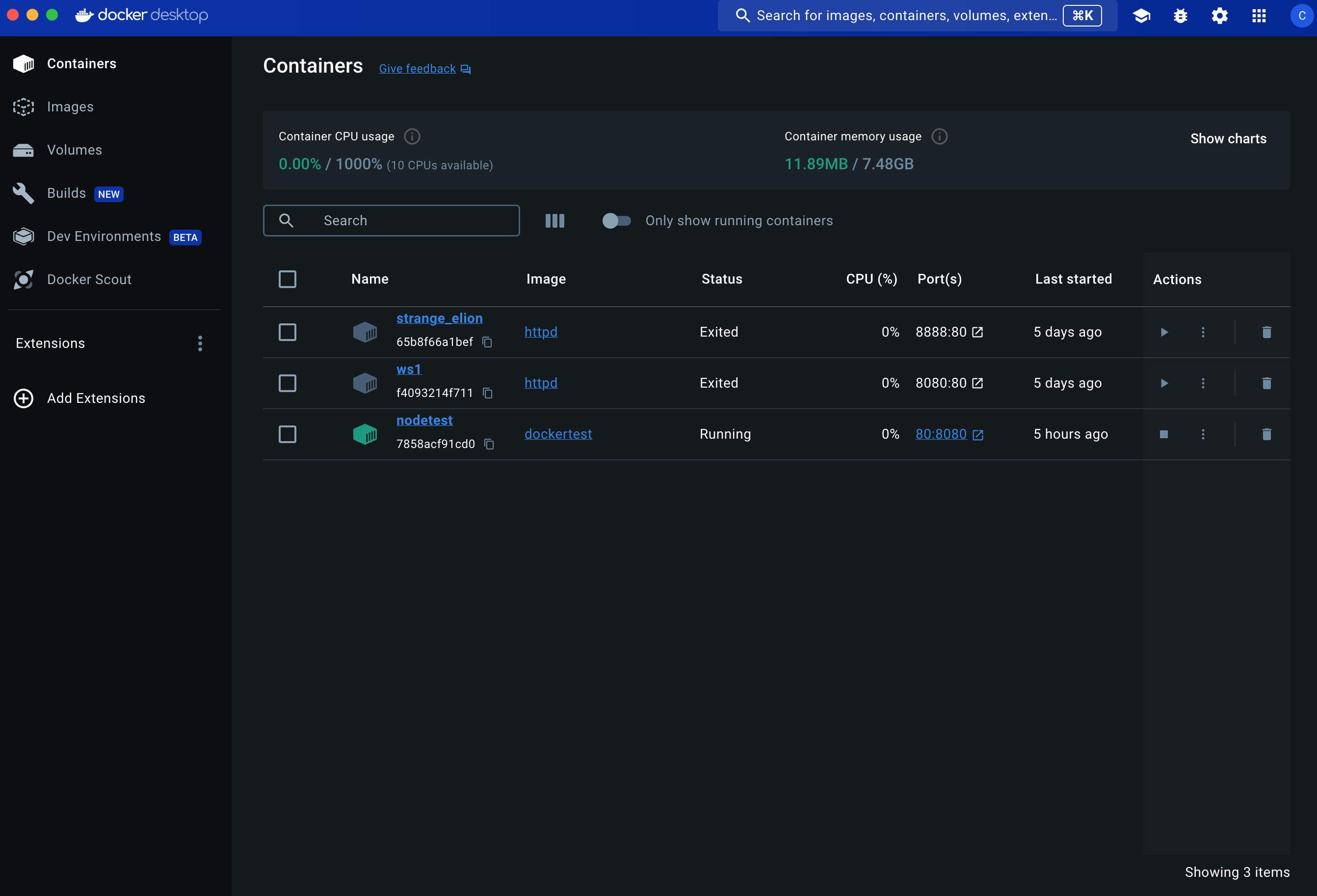Viewport: 1317px width, 896px height.
Task: Check the select-all checkbox in table header
Action: coord(288,279)
